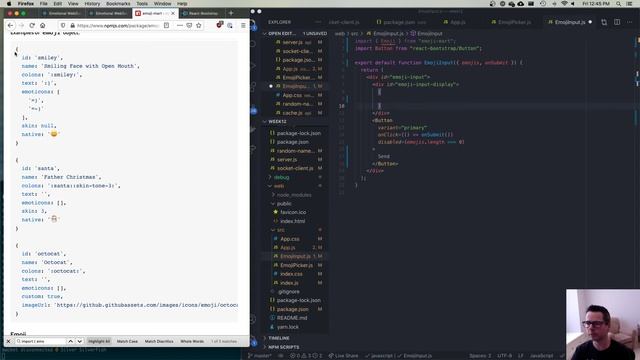
Task: Open VS Code editor more actions ellipsis
Action: coord(630,22)
